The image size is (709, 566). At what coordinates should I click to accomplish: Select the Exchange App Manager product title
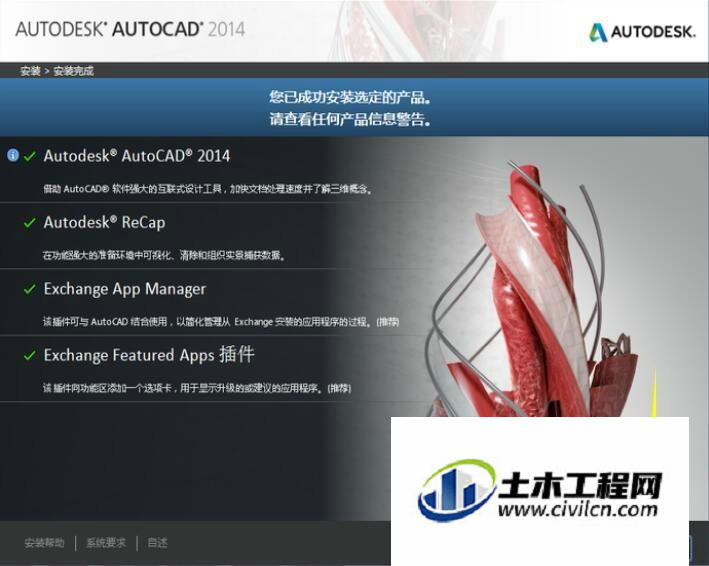pos(125,289)
